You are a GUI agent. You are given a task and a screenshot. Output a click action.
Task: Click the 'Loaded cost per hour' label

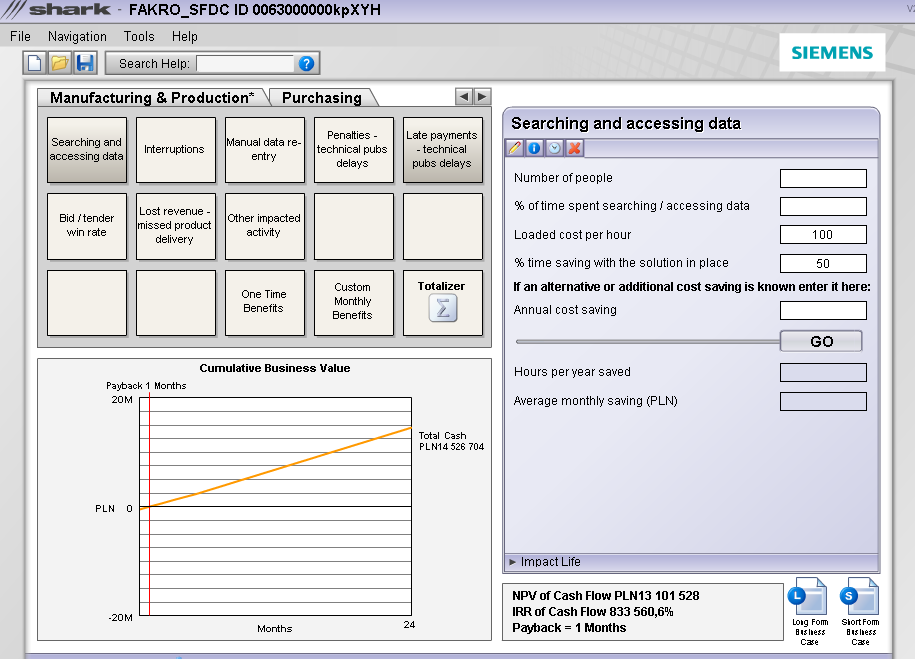(x=572, y=235)
